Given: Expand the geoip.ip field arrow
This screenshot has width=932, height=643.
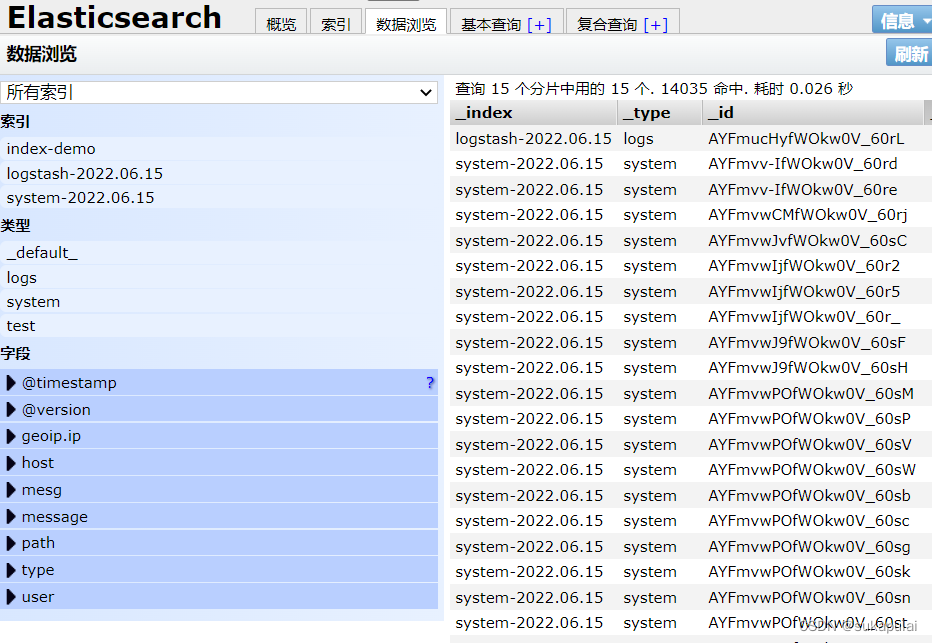Looking at the screenshot, I should tap(11, 436).
